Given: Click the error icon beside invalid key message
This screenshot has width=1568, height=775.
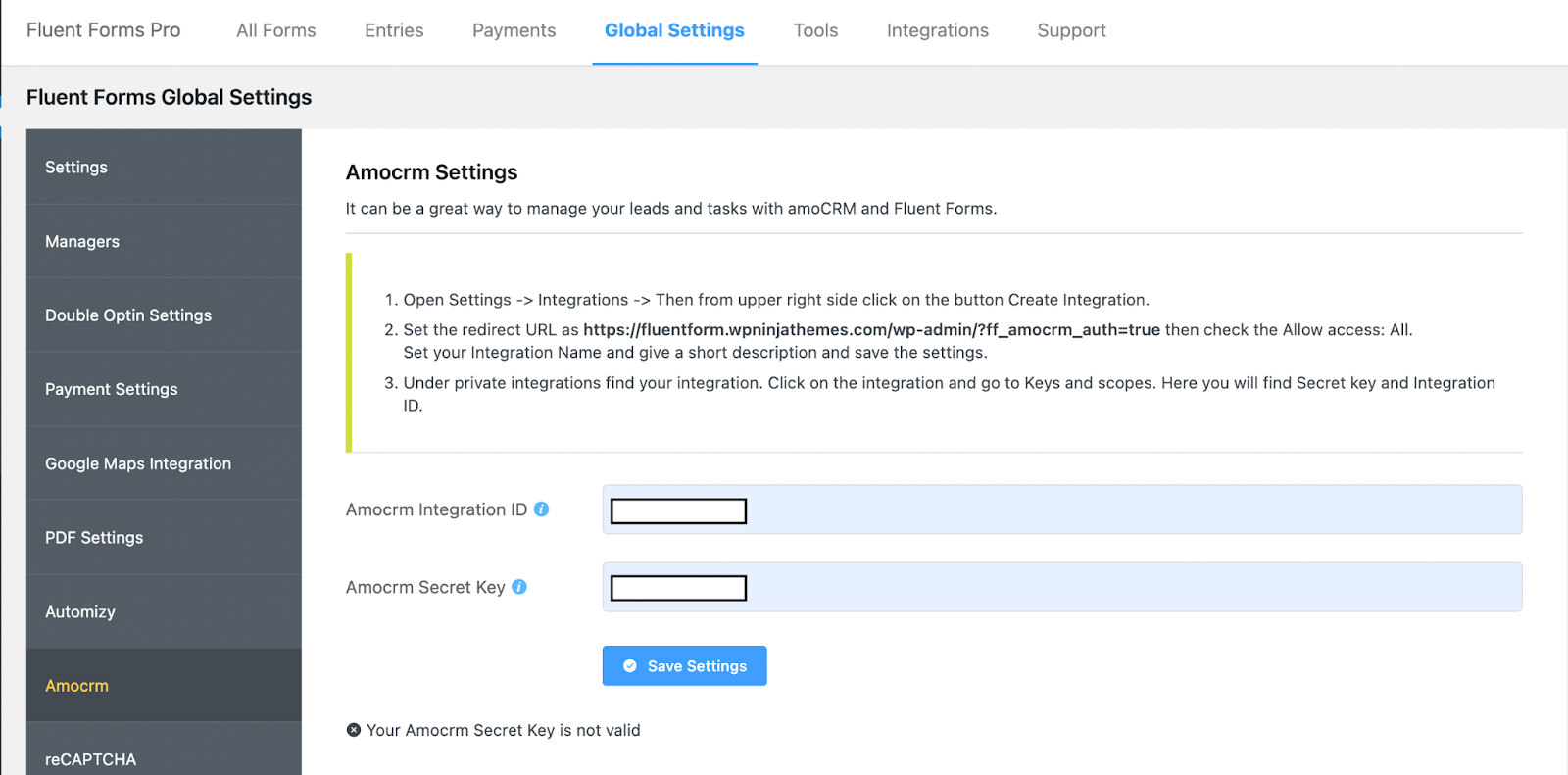Looking at the screenshot, I should coord(354,730).
